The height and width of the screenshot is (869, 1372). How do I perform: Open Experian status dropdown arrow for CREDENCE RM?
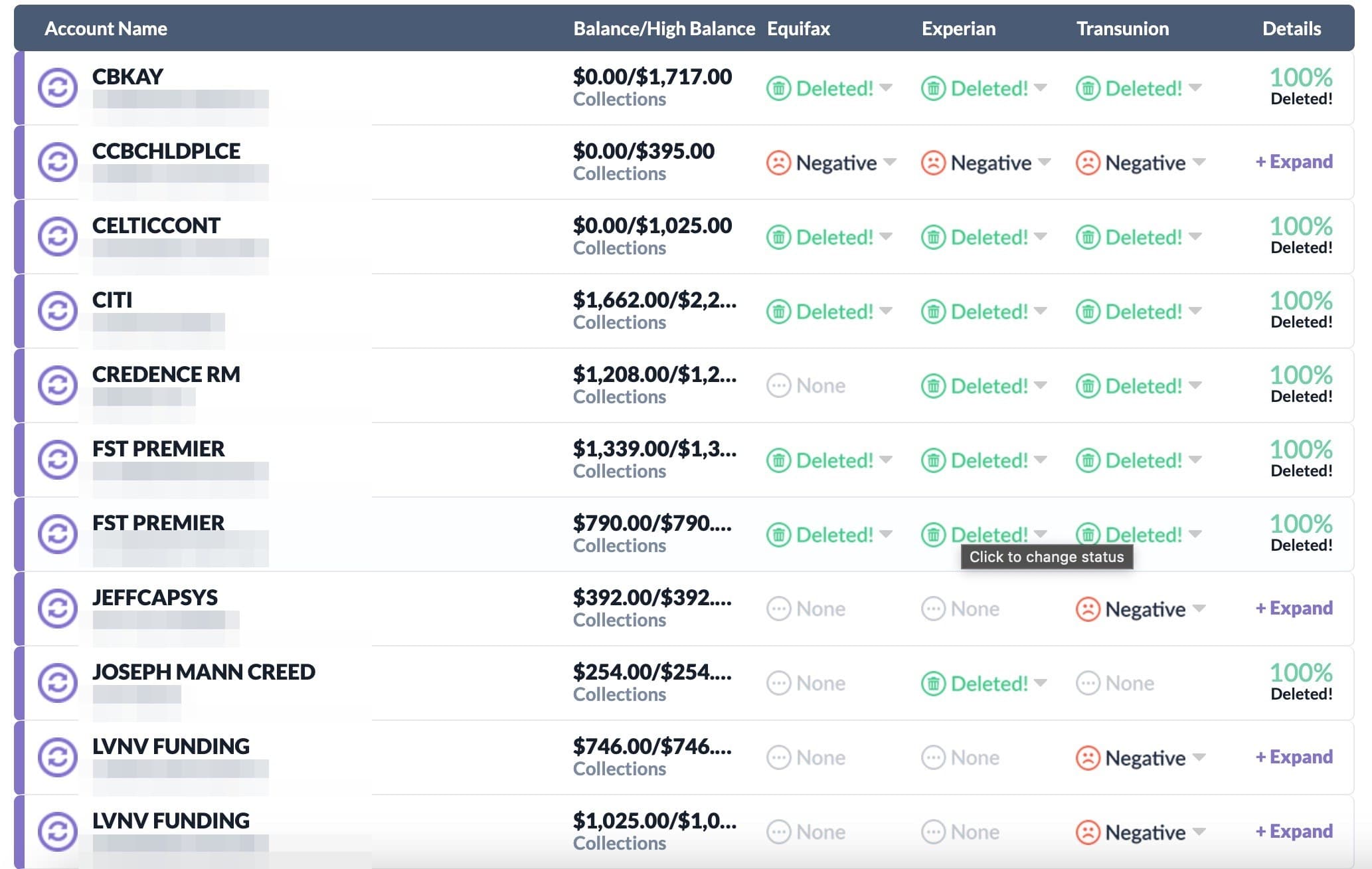coord(1041,385)
